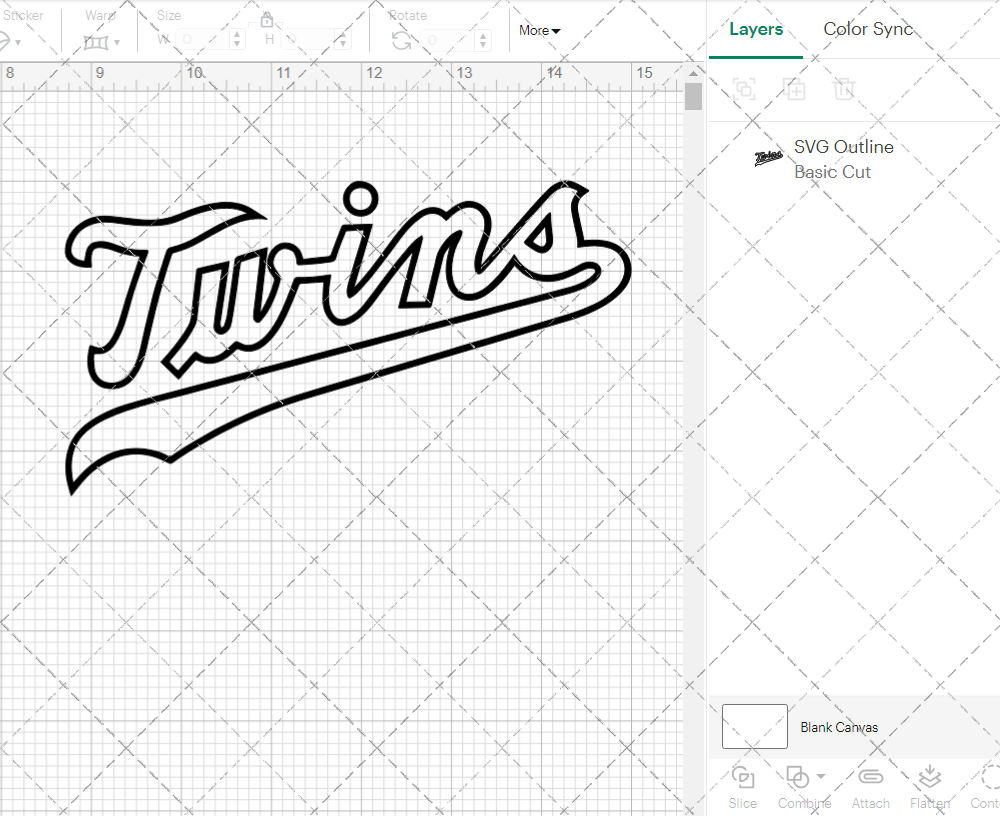This screenshot has height=816, width=1000.
Task: Click the Width stepper arrows
Action: click(x=237, y=40)
